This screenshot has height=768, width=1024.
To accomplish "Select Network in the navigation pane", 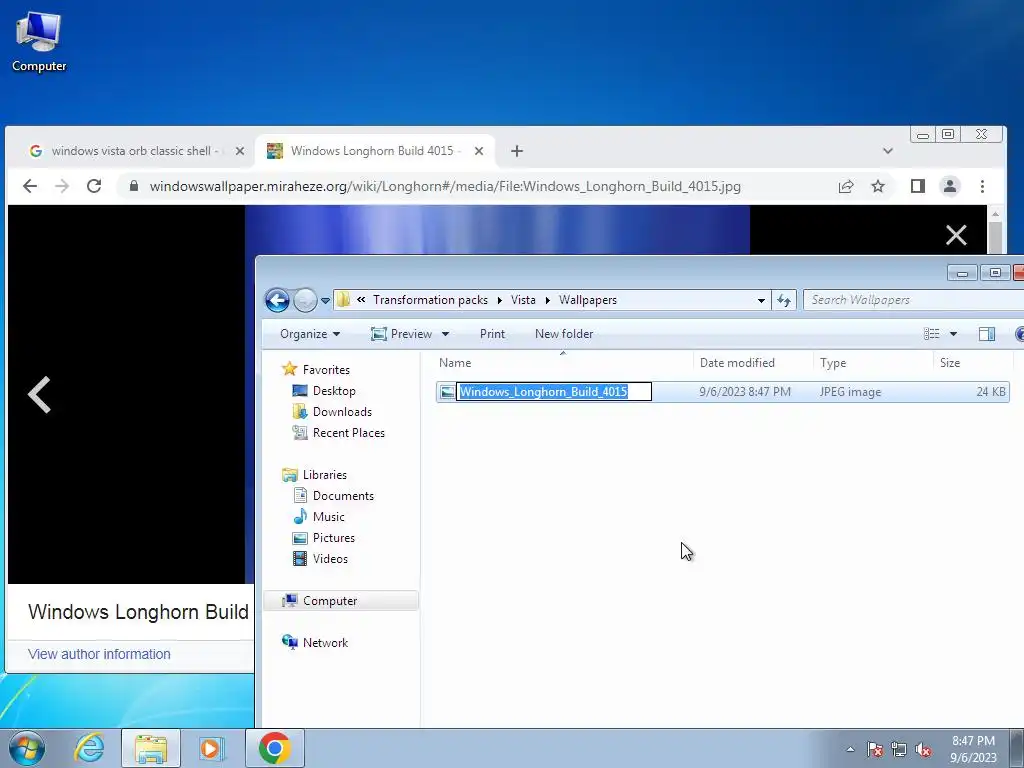I will tap(316, 643).
